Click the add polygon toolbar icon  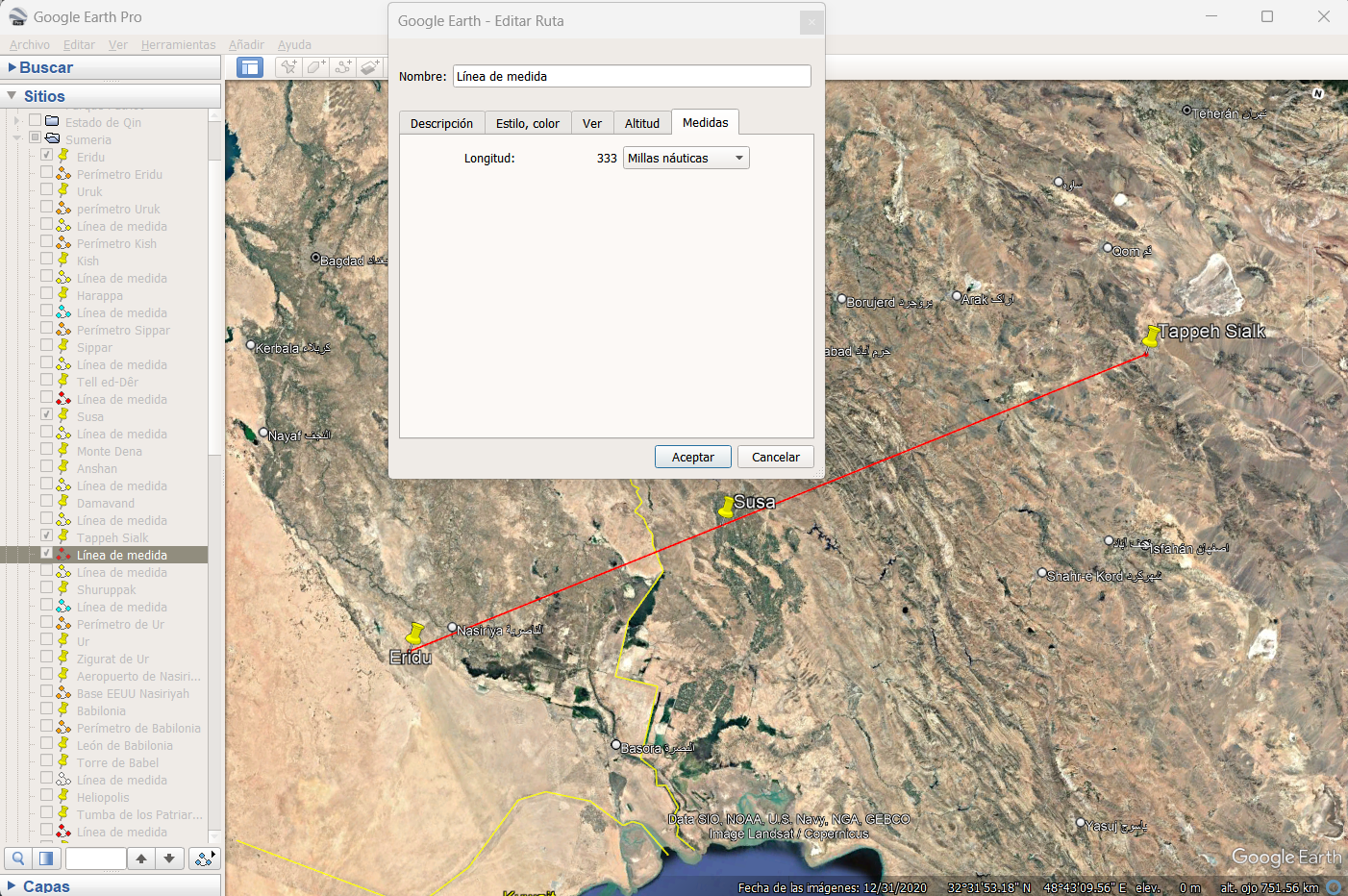316,67
